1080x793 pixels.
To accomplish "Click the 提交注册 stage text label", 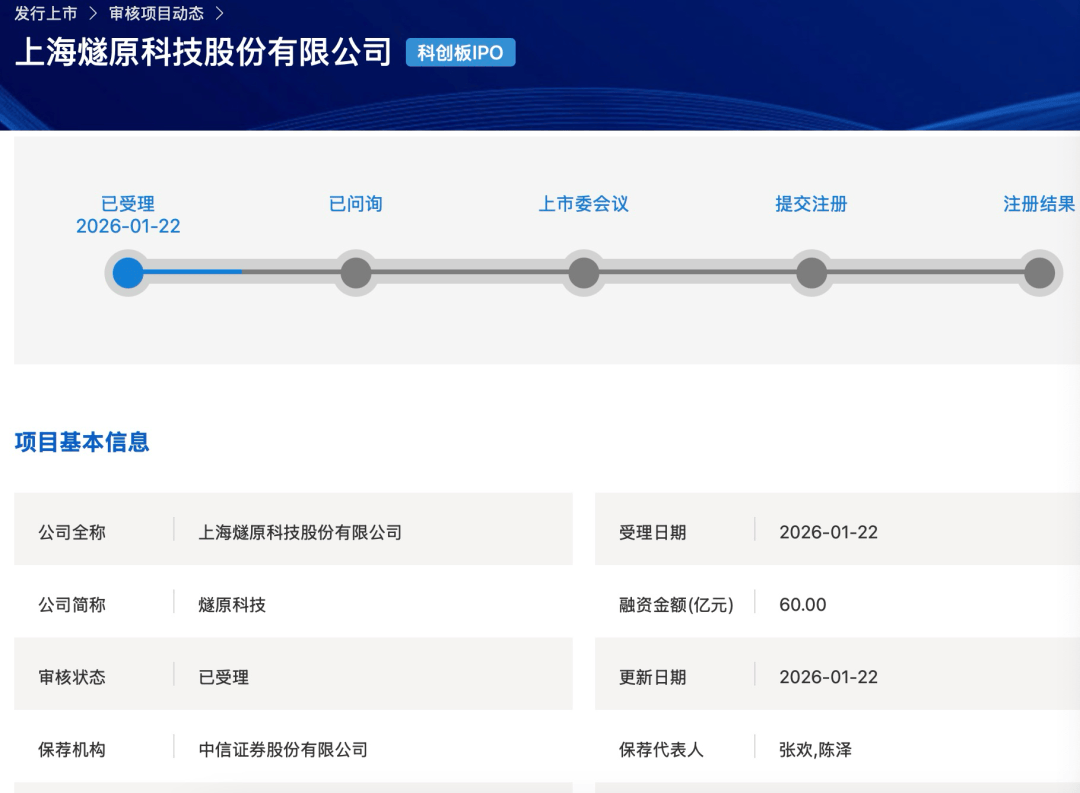I will pyautogui.click(x=811, y=204).
